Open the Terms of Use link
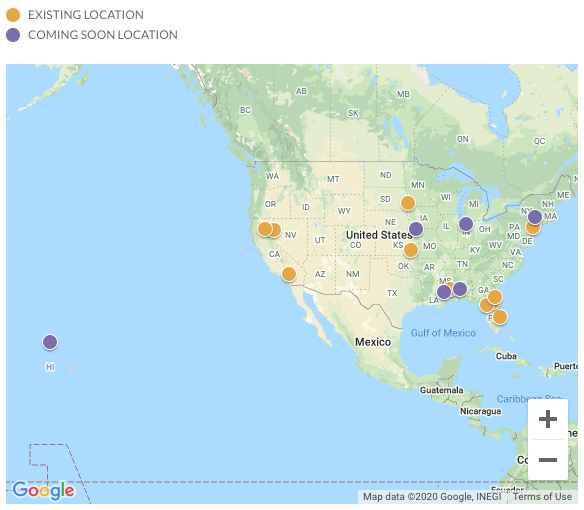This screenshot has width=584, height=510. [x=542, y=497]
